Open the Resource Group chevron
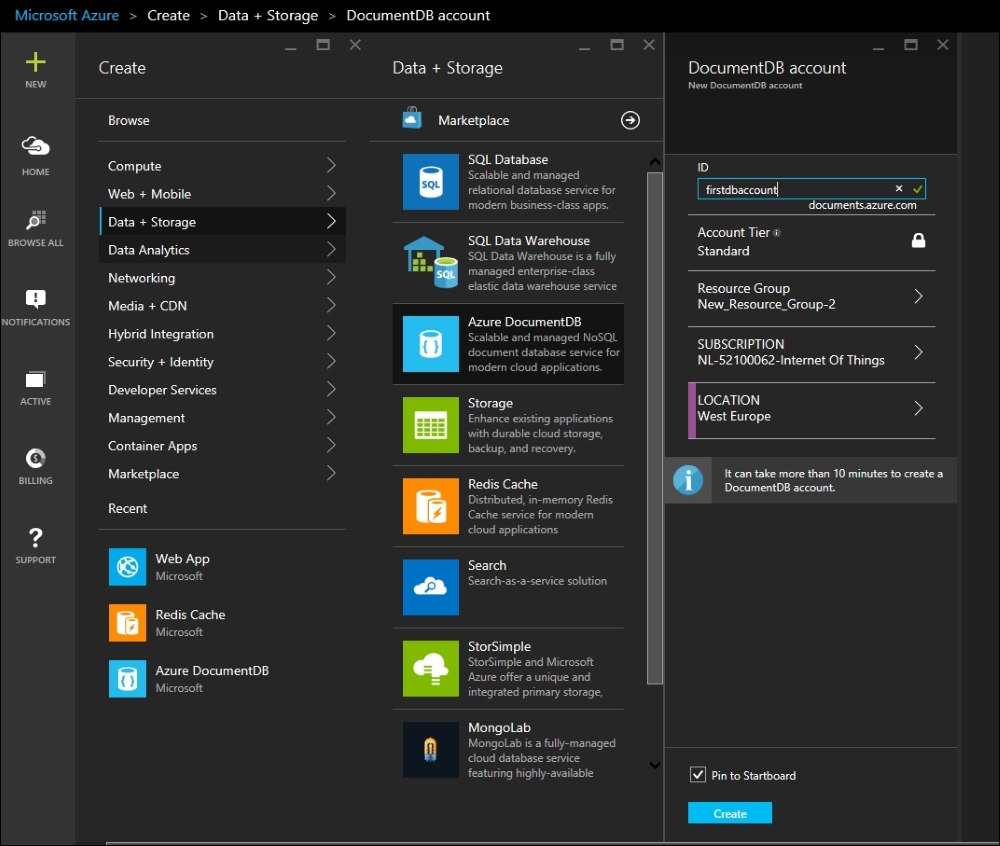 (x=918, y=296)
